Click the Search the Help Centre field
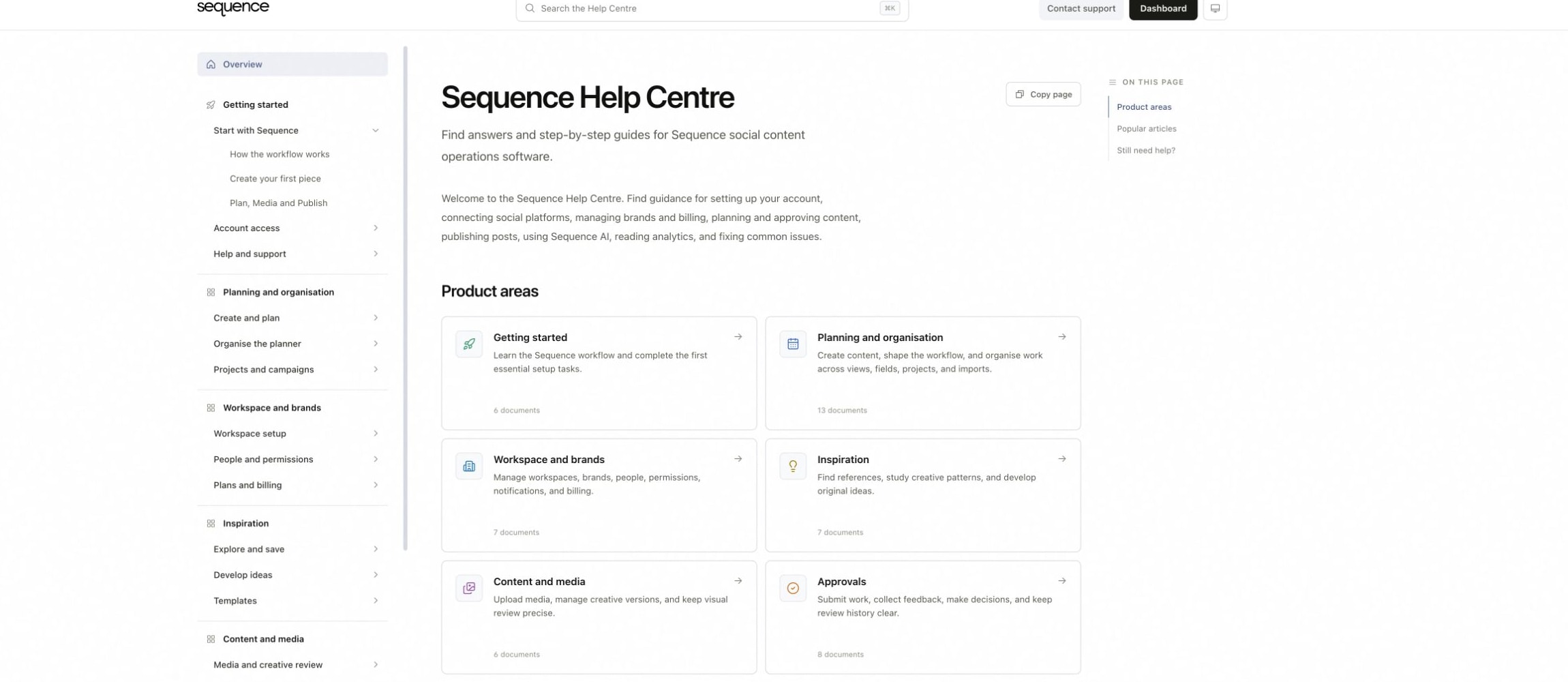The width and height of the screenshot is (1568, 682). [712, 9]
